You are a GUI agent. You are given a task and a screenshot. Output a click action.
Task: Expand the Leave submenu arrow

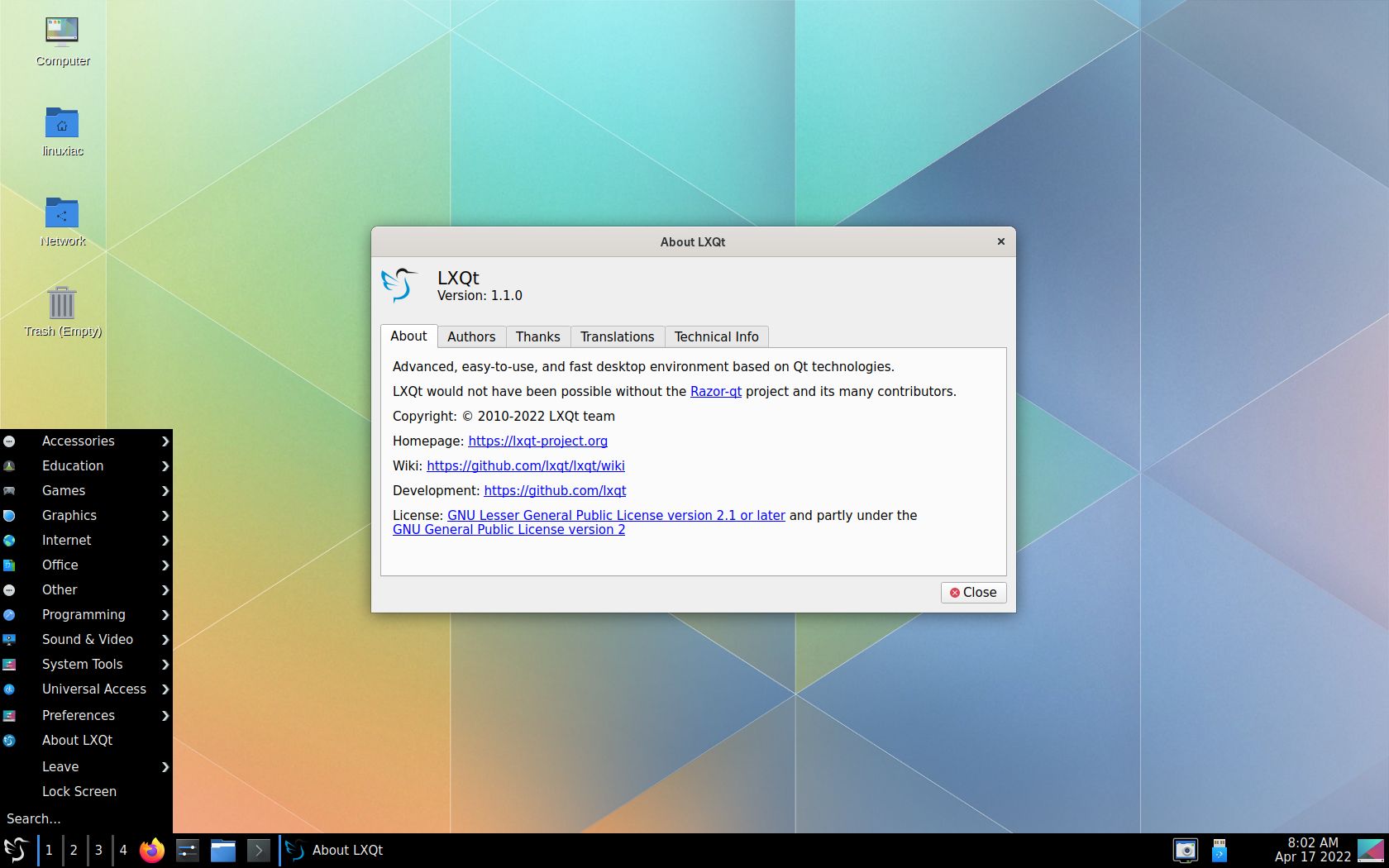pos(165,767)
